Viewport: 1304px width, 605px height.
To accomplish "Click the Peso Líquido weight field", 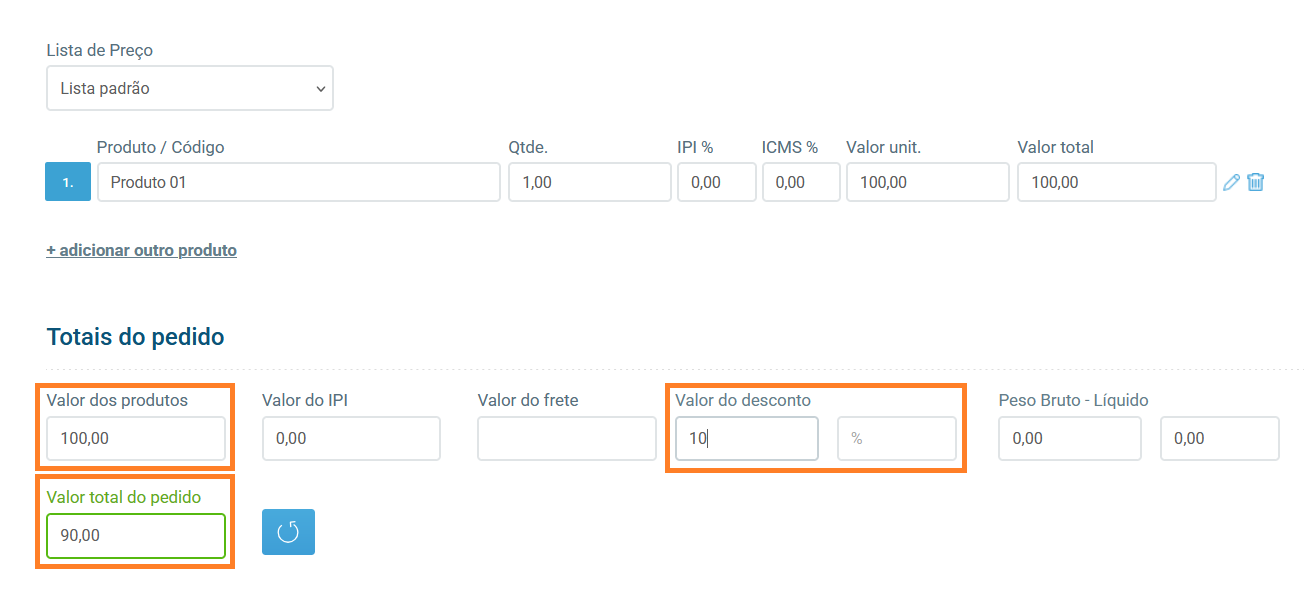I will [x=1219, y=438].
